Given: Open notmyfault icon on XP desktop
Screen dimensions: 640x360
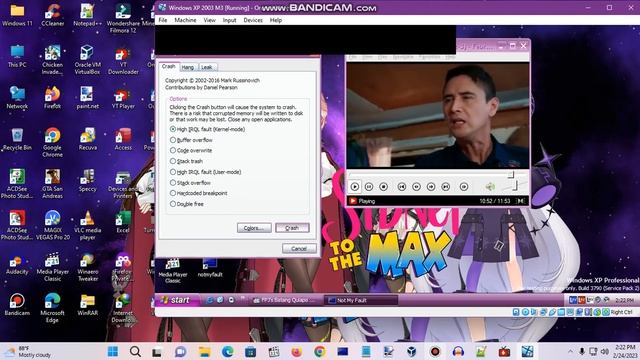Looking at the screenshot, I should click(210, 268).
